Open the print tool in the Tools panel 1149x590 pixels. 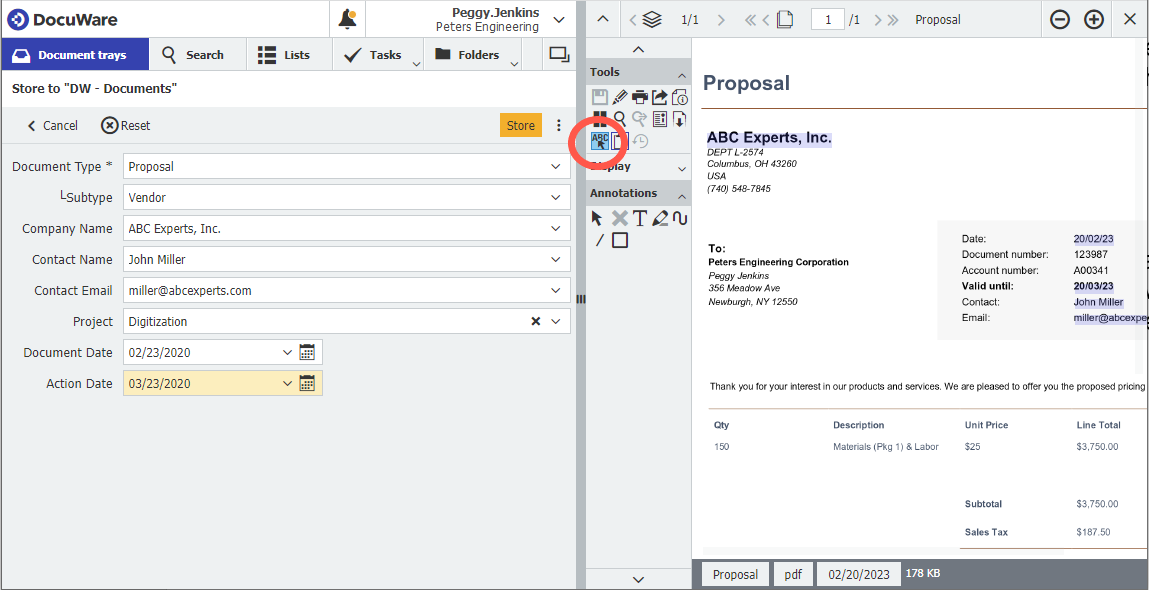pos(638,96)
